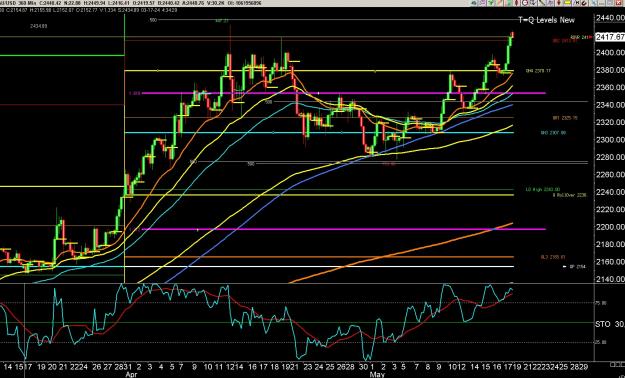This screenshot has width=625, height=378.
Task: Click the 2360.00 price axis label
Action: pos(610,87)
